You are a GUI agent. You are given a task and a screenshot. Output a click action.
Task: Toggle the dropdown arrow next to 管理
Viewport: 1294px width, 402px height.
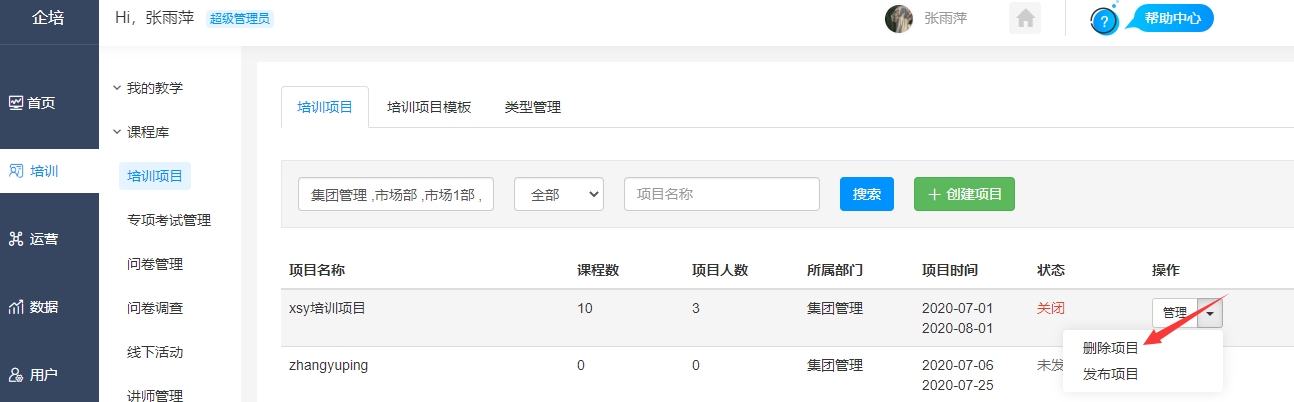pos(1209,313)
